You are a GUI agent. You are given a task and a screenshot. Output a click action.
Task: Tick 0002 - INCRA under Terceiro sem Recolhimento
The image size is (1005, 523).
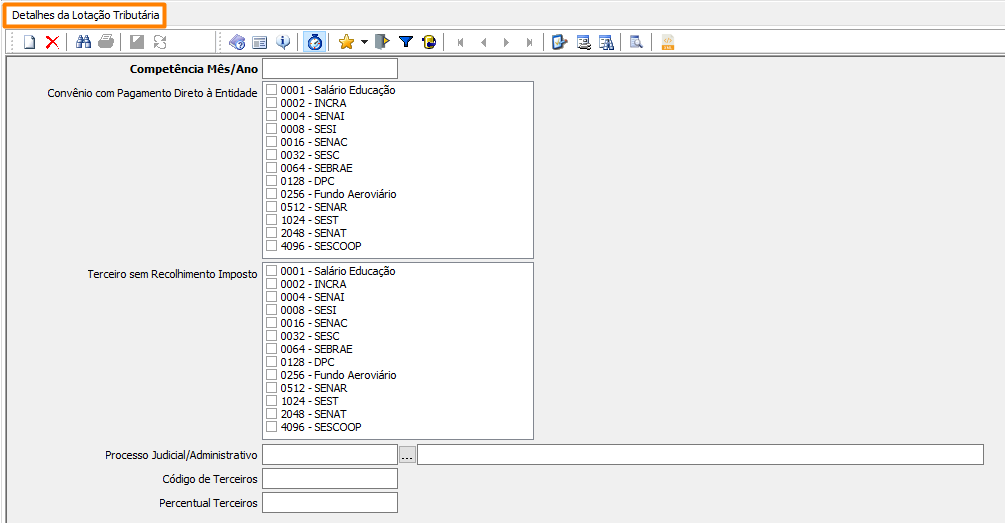272,284
